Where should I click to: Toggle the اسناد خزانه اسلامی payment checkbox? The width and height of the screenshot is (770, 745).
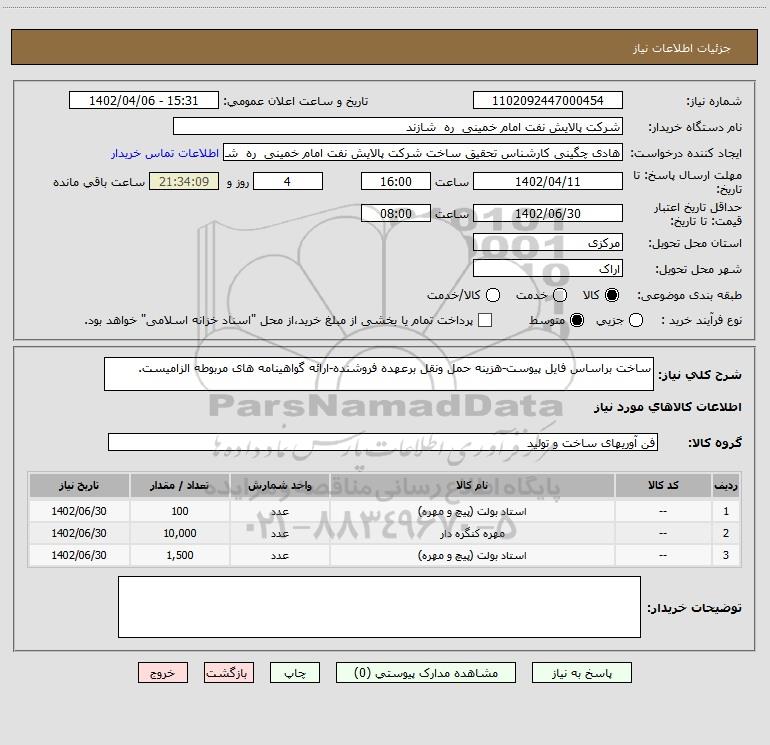click(x=485, y=320)
